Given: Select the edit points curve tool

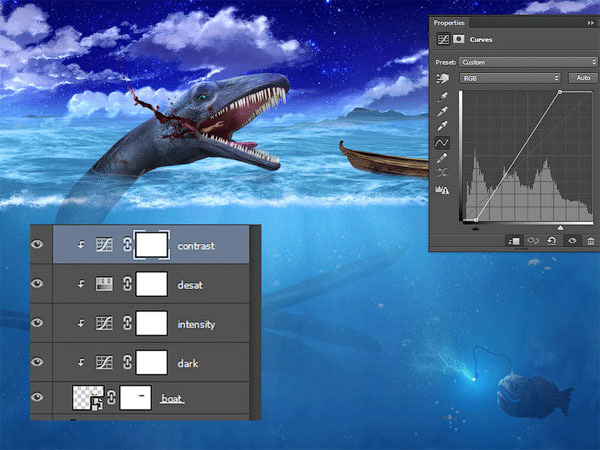Looking at the screenshot, I should pyautogui.click(x=442, y=143).
